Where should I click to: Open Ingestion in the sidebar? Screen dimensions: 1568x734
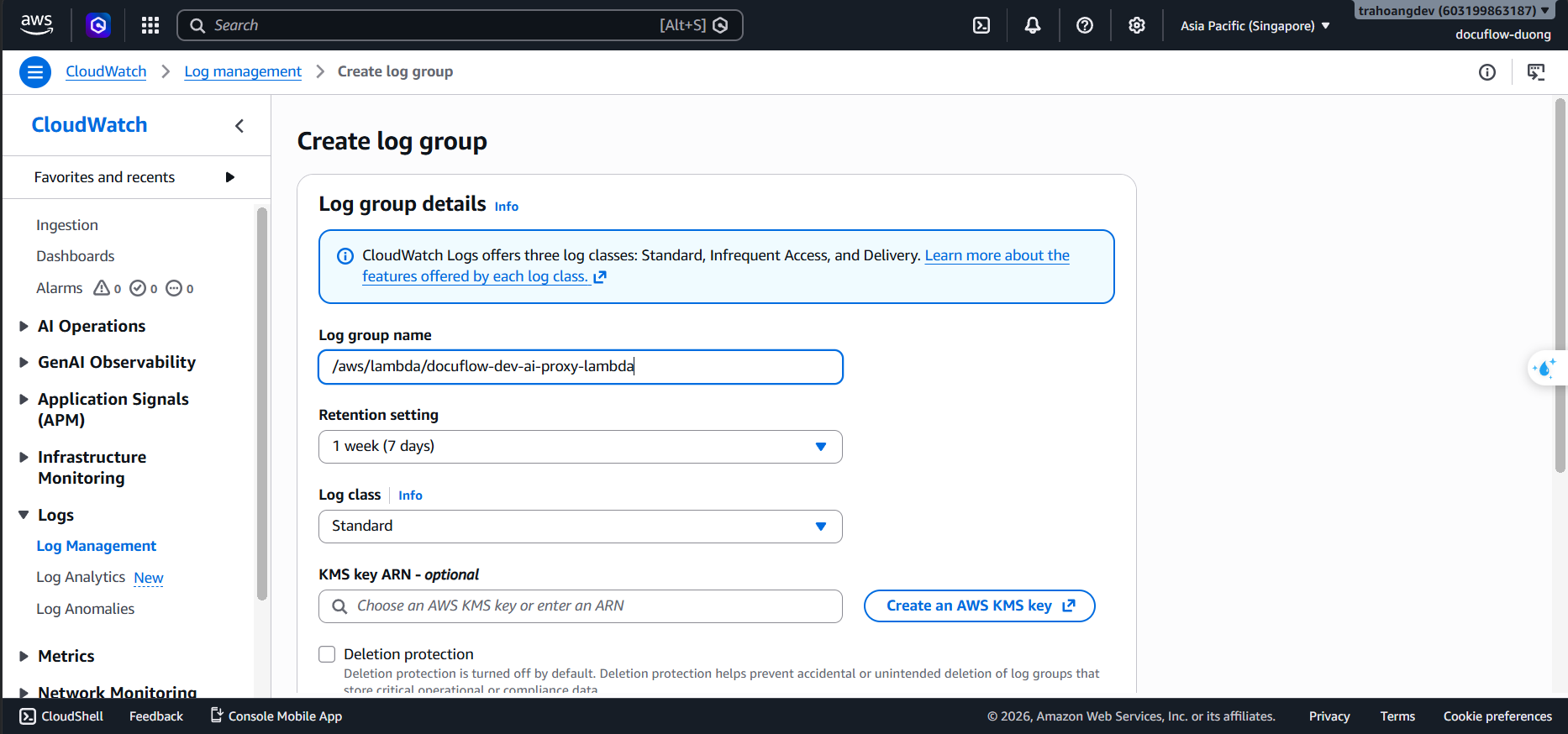(67, 225)
